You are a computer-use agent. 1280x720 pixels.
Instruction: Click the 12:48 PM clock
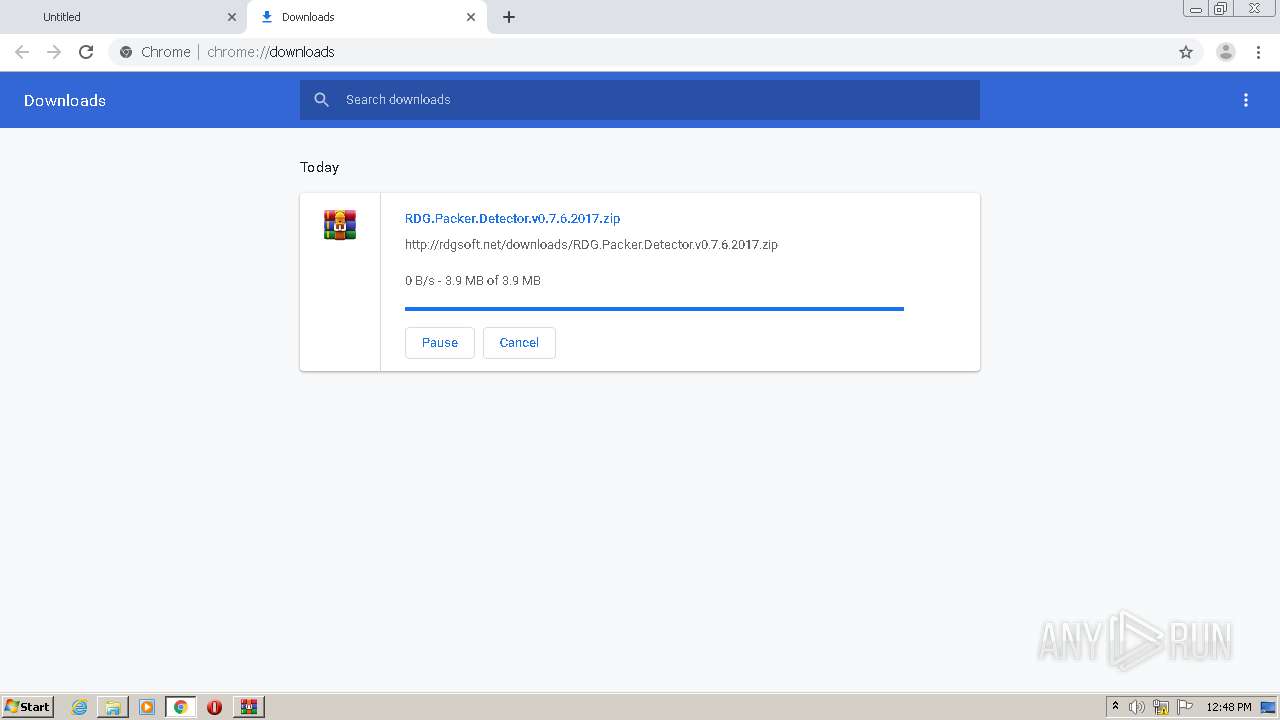[x=1229, y=707]
